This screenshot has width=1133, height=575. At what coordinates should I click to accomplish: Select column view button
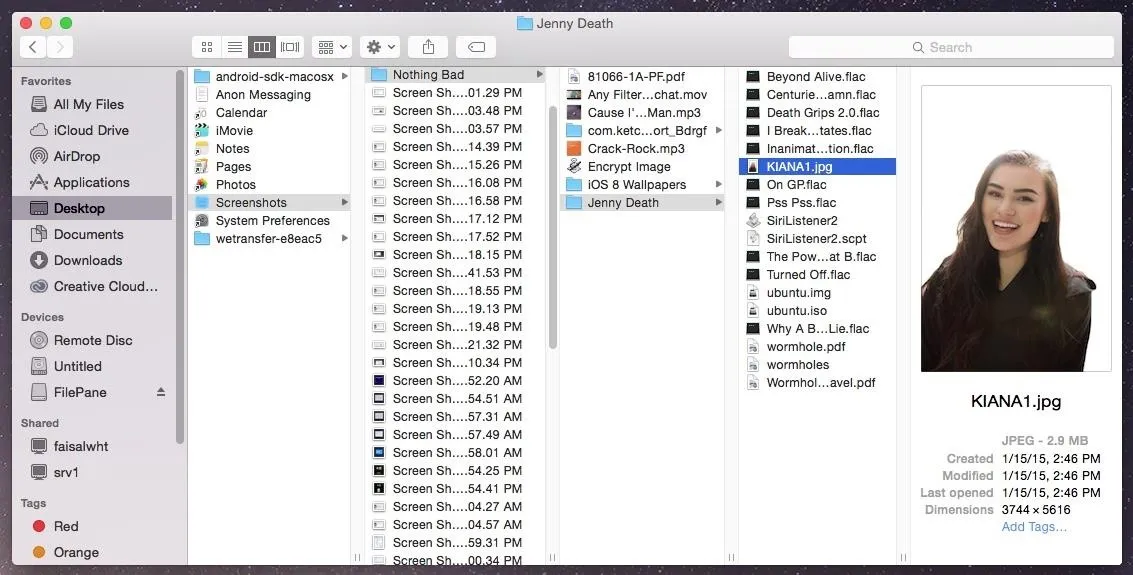click(x=262, y=47)
